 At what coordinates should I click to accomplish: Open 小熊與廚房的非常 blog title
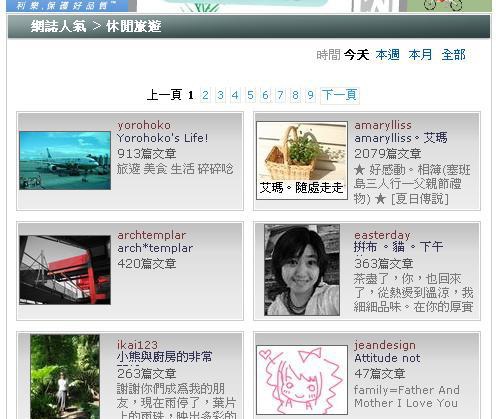164,357
